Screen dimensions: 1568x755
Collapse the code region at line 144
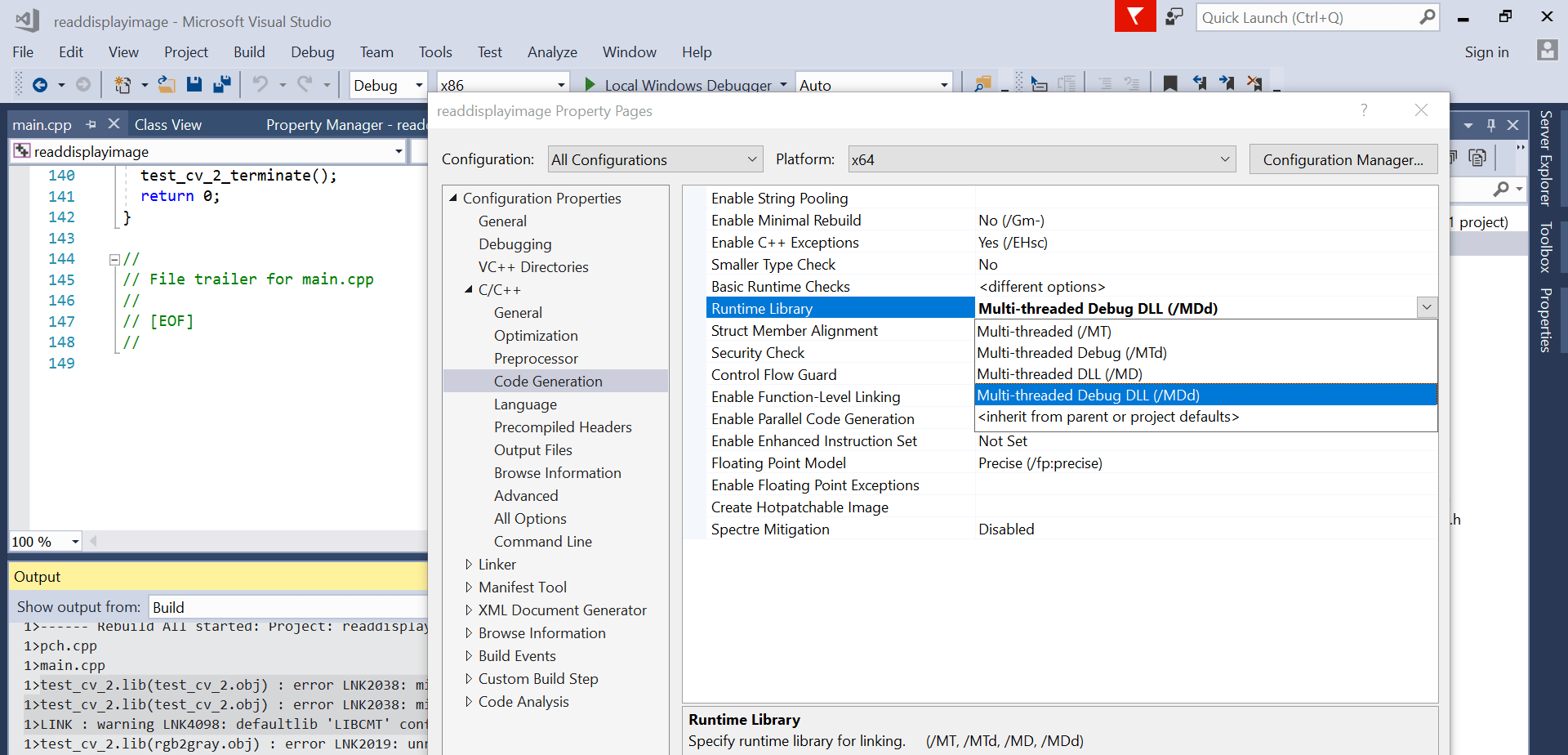point(114,260)
